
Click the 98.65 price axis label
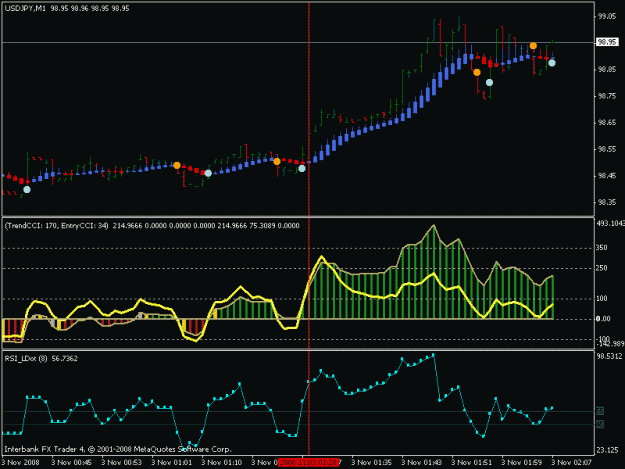tap(606, 123)
